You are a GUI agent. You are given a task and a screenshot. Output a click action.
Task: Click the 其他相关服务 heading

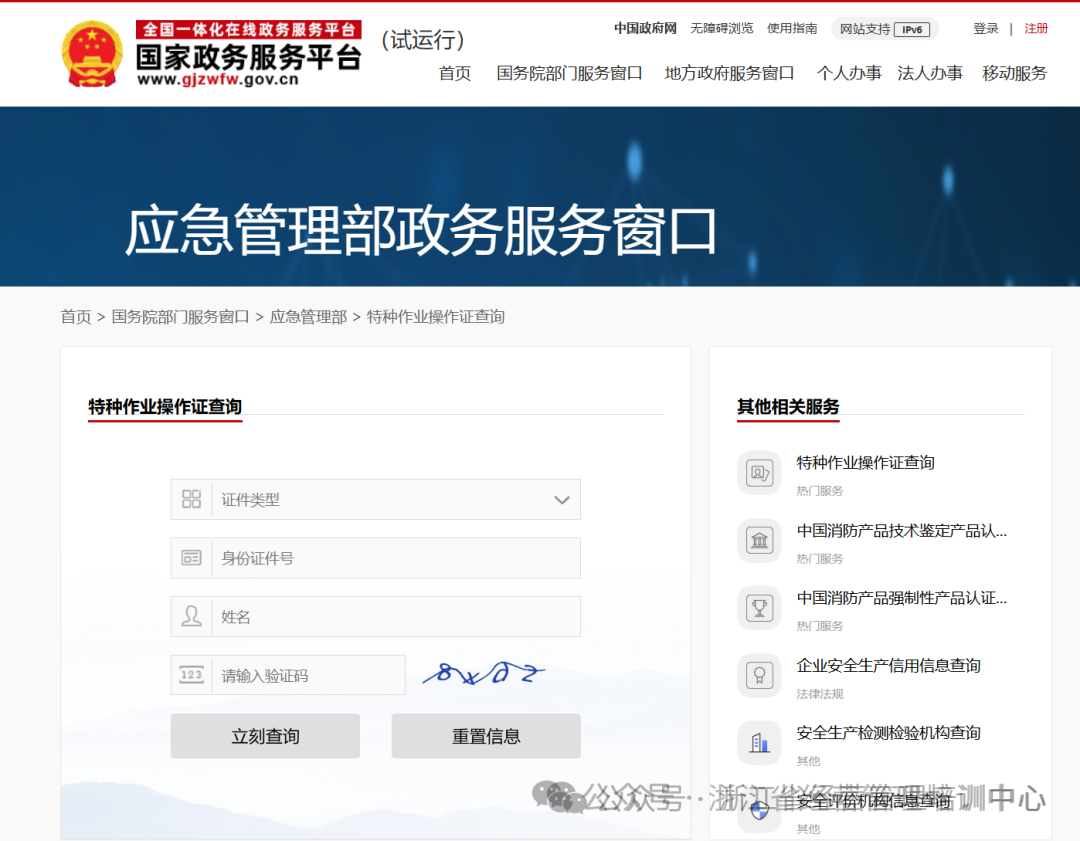788,406
